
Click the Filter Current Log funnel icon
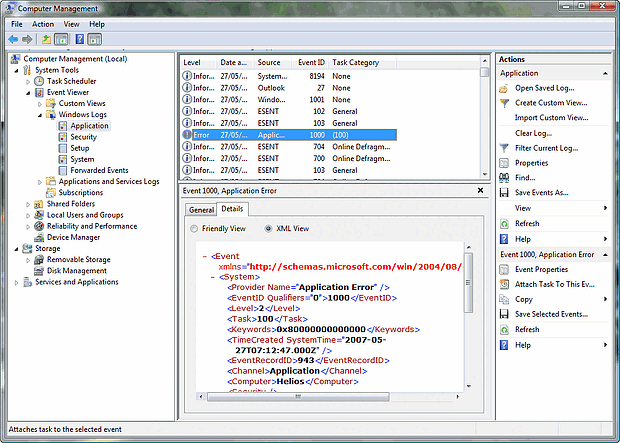pos(504,148)
